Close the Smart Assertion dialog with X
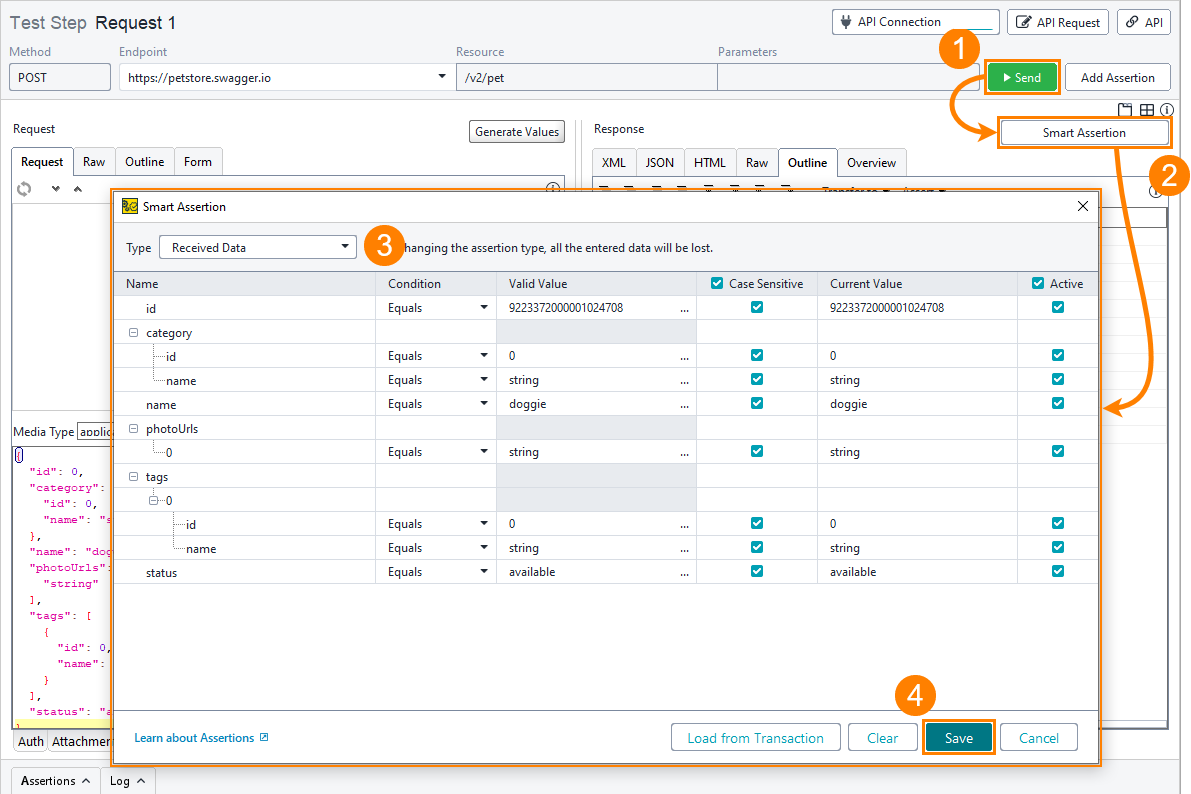This screenshot has height=794, width=1191. pos(1082,206)
